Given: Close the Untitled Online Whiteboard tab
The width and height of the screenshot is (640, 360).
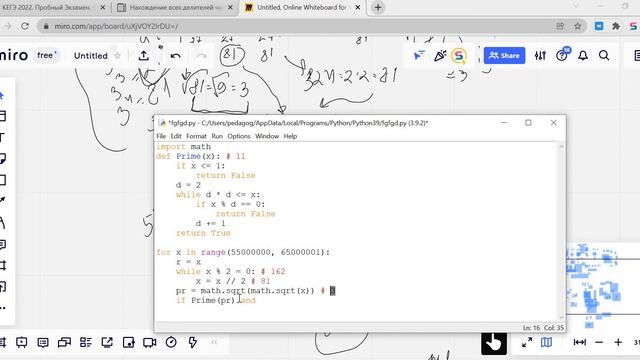Looking at the screenshot, I should click(358, 7).
